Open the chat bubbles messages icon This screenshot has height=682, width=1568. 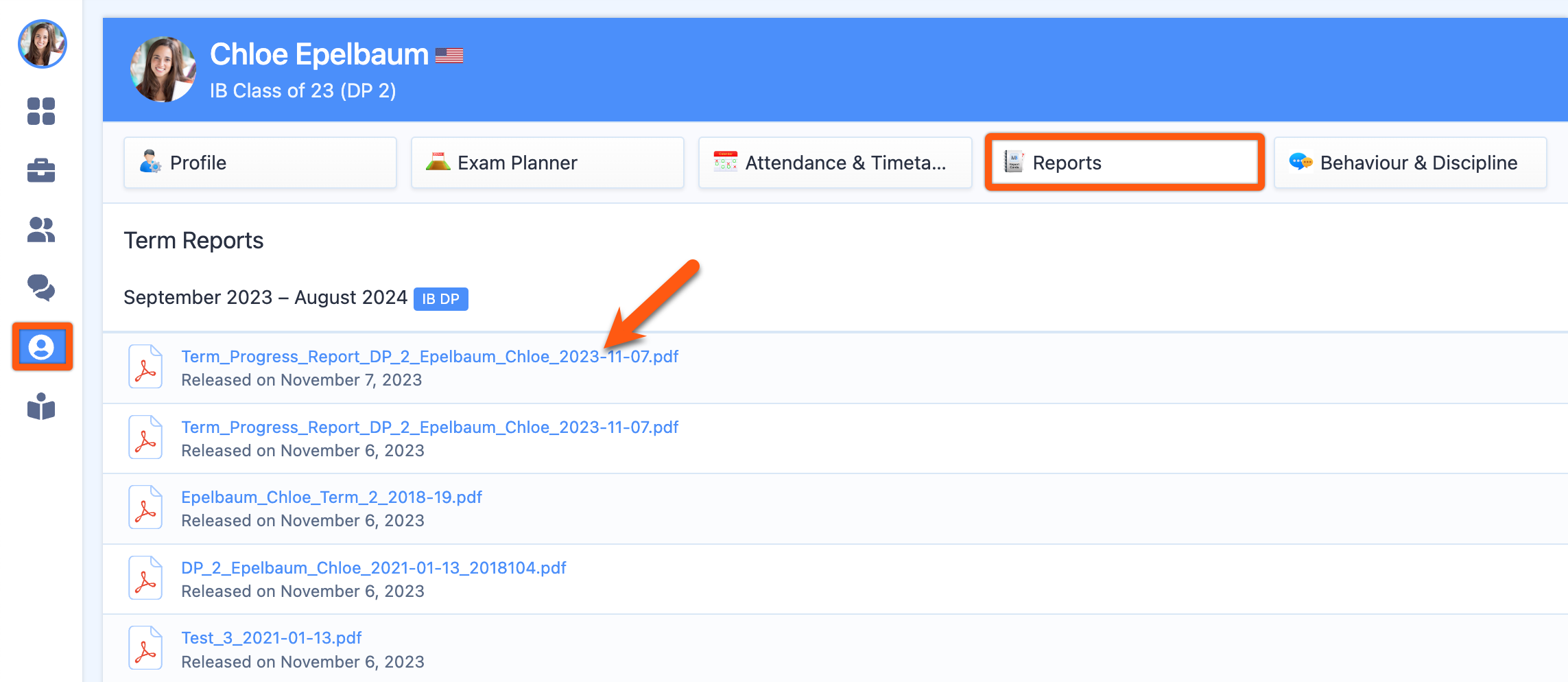click(x=41, y=287)
